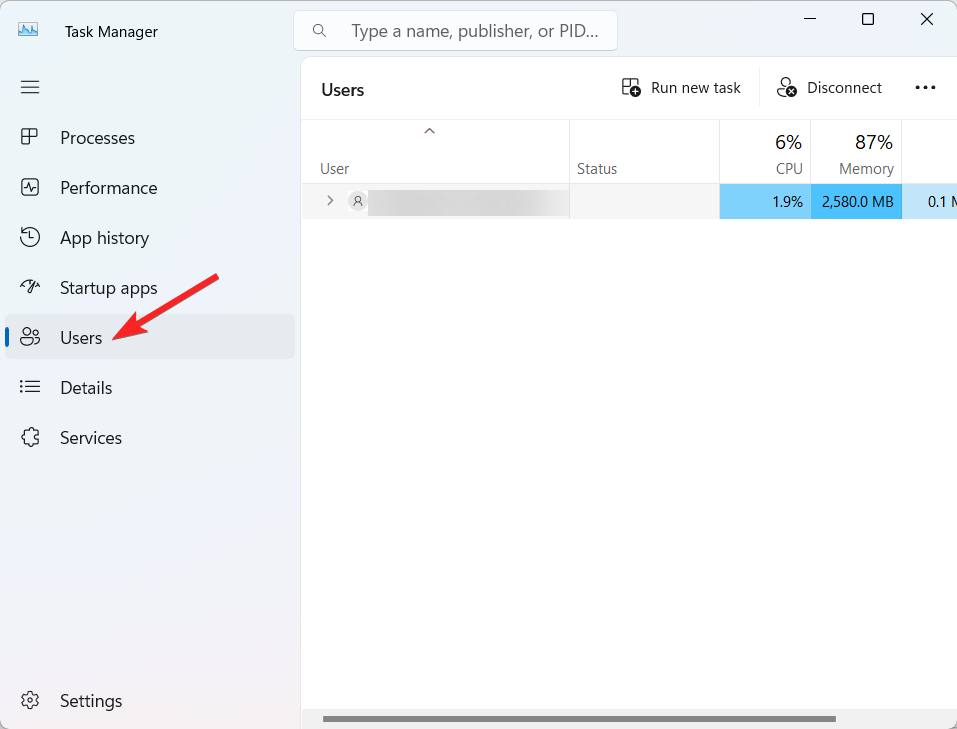Click the App history clock icon
The height and width of the screenshot is (729, 957).
(x=30, y=237)
